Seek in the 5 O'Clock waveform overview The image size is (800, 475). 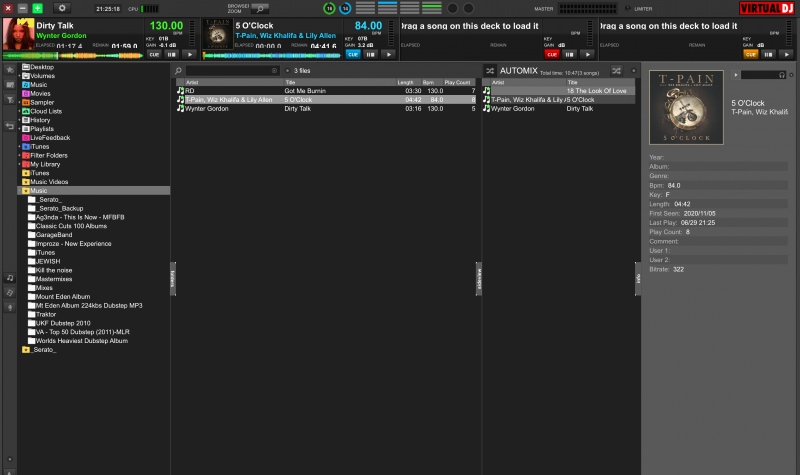pyautogui.click(x=272, y=55)
